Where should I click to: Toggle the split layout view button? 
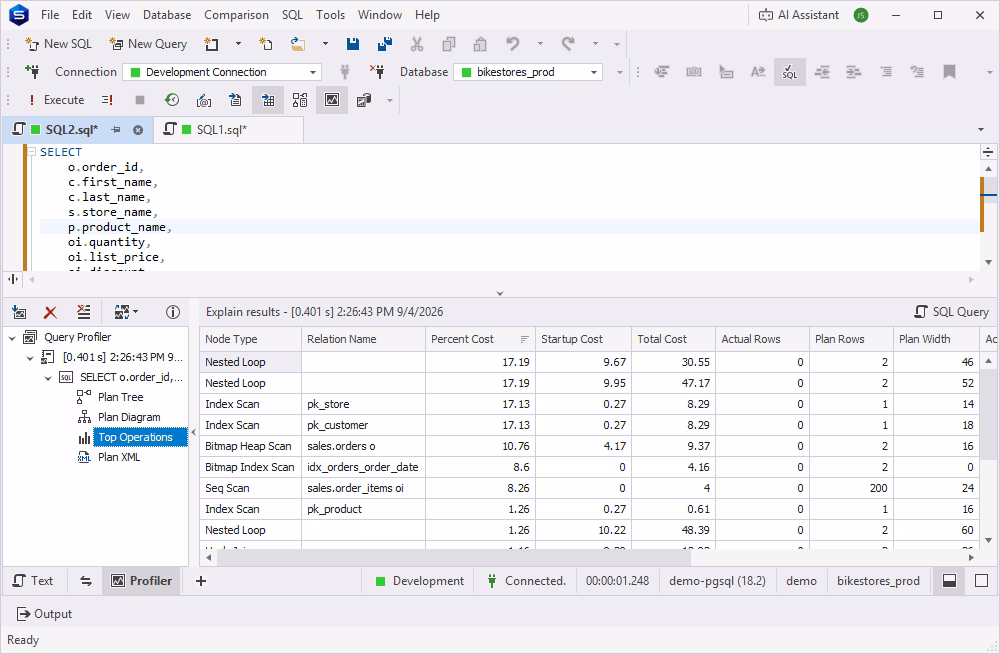point(950,581)
